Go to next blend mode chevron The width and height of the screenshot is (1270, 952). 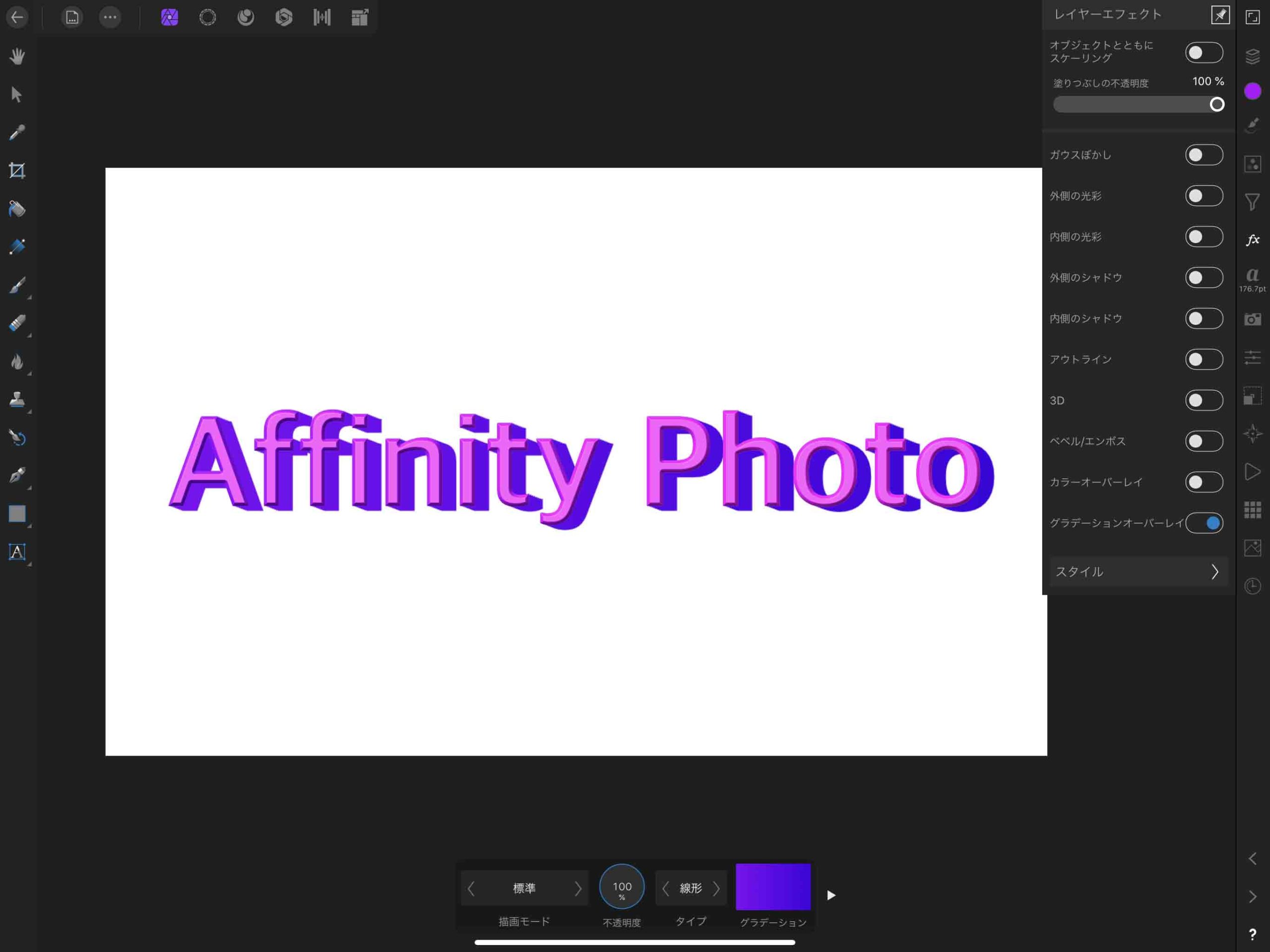click(x=578, y=889)
